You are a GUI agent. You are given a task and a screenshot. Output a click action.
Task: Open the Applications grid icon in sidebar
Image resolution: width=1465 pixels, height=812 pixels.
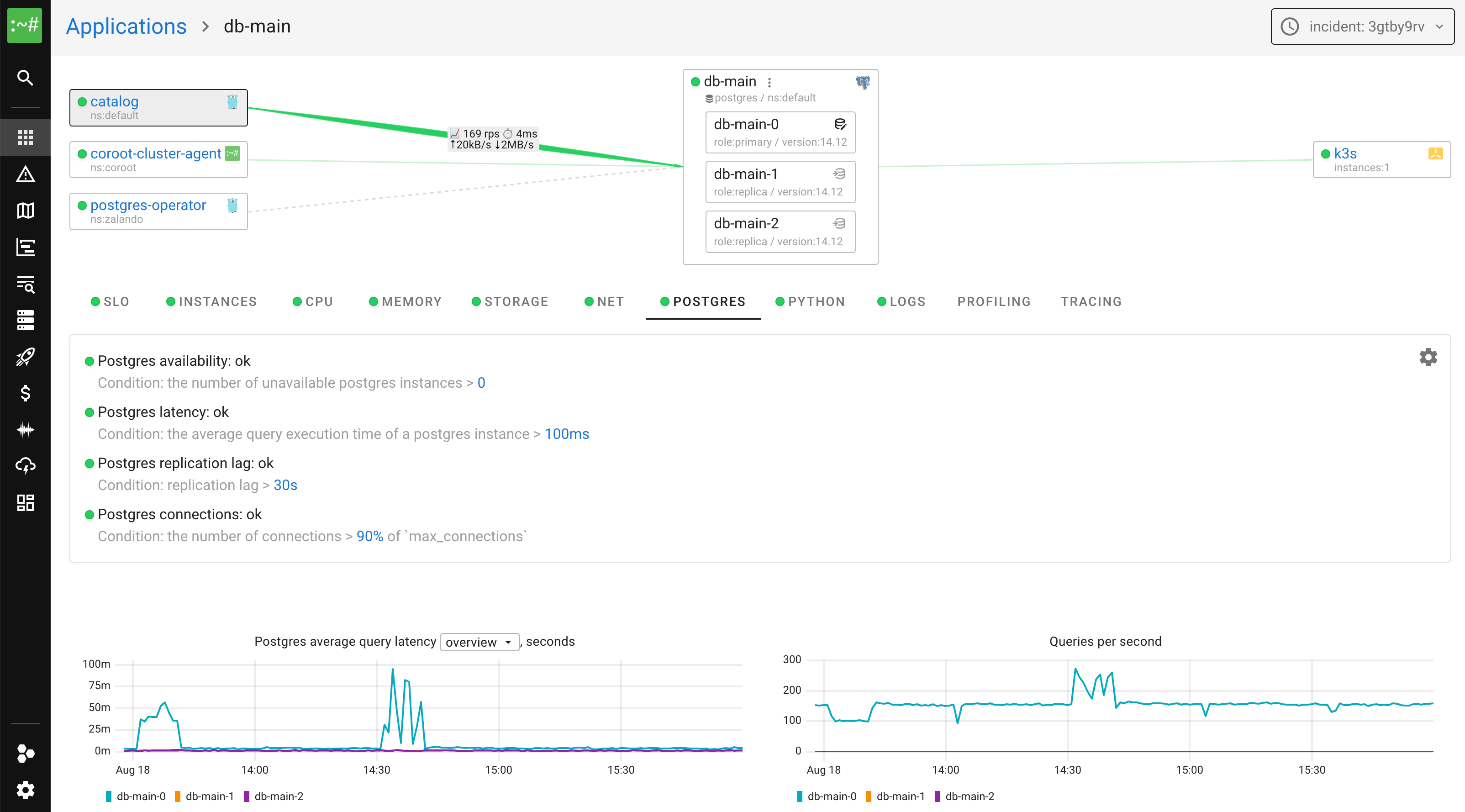(x=26, y=137)
